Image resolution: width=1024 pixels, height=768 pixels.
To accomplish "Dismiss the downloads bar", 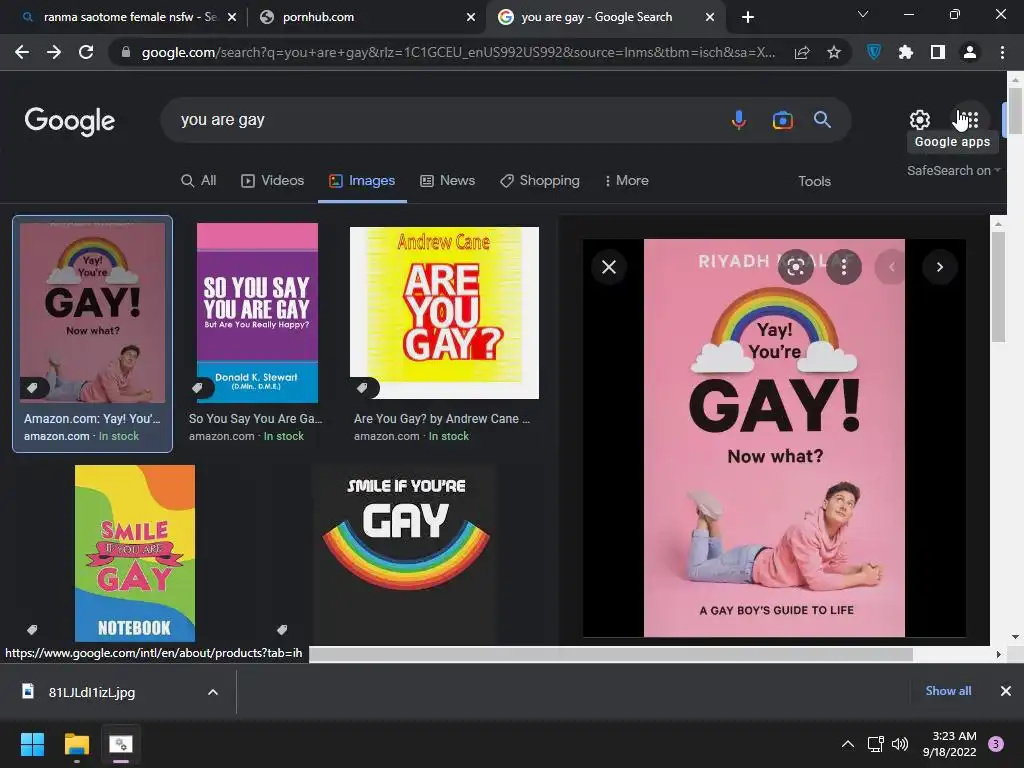I will (1006, 691).
